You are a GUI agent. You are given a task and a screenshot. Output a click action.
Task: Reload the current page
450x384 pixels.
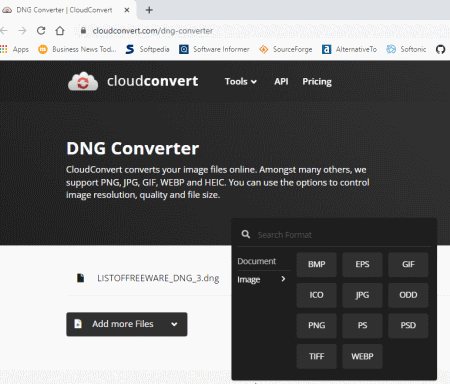coord(41,31)
